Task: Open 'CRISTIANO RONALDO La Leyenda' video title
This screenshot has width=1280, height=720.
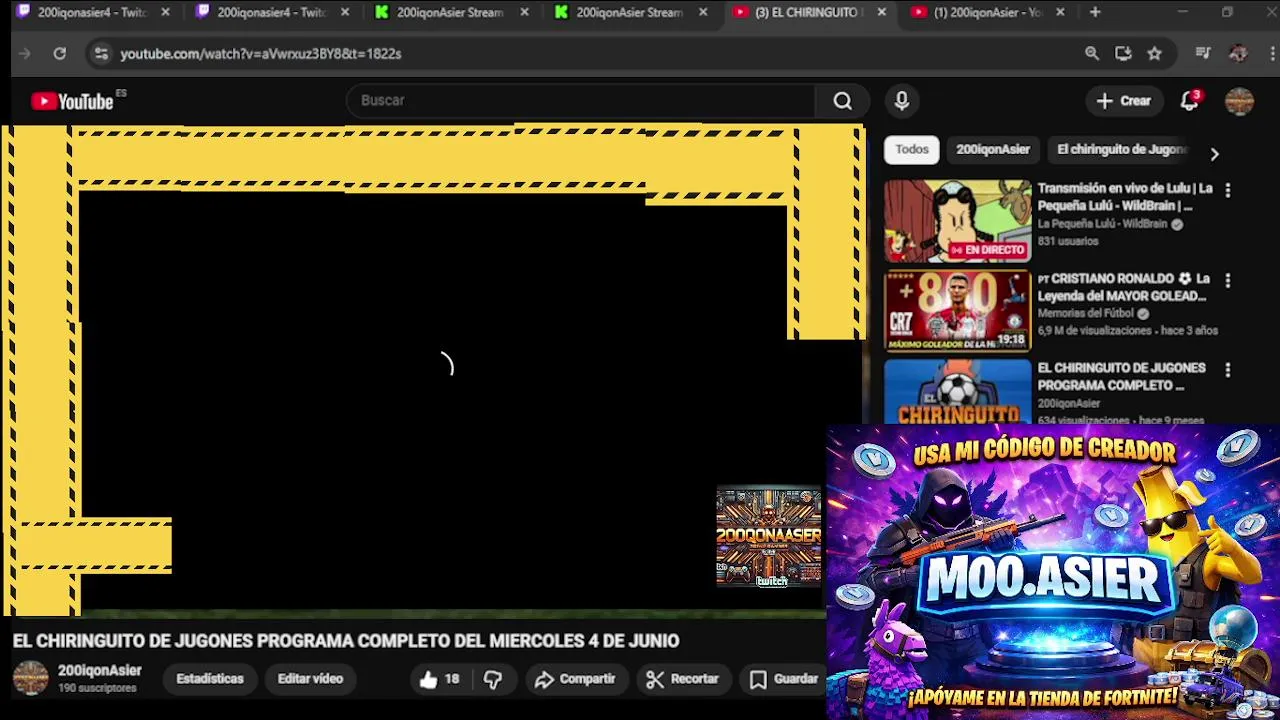Action: [1124, 287]
